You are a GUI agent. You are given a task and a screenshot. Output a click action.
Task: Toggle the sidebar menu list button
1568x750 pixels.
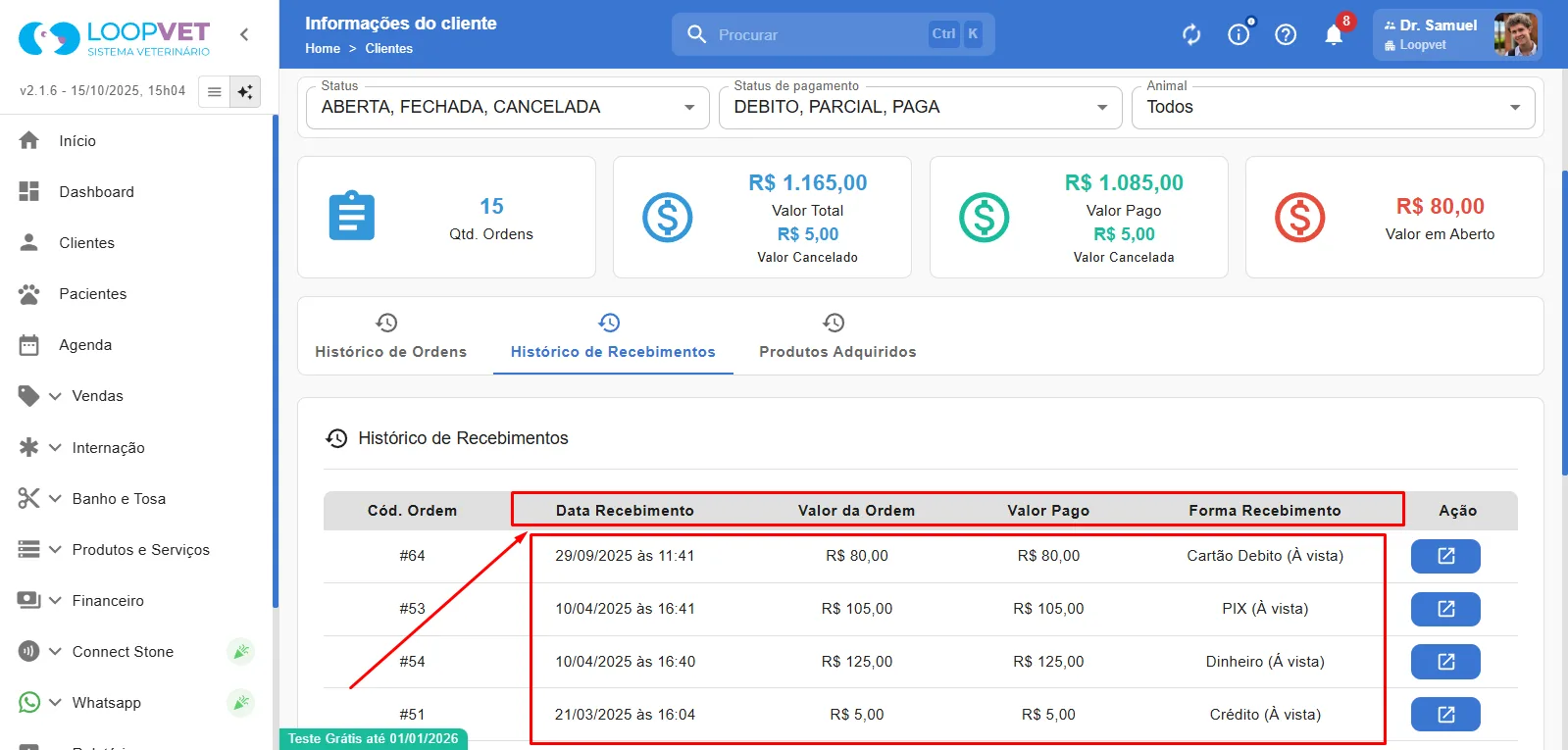pyautogui.click(x=214, y=91)
